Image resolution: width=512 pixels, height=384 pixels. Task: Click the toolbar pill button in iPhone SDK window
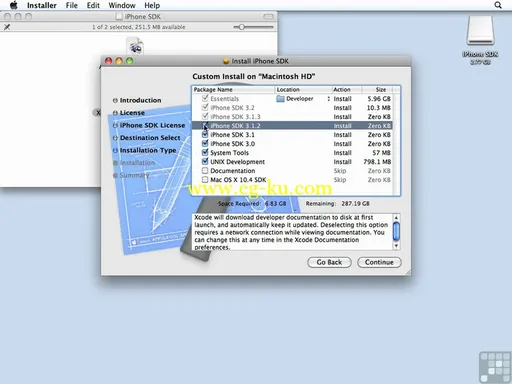(x=268, y=16)
